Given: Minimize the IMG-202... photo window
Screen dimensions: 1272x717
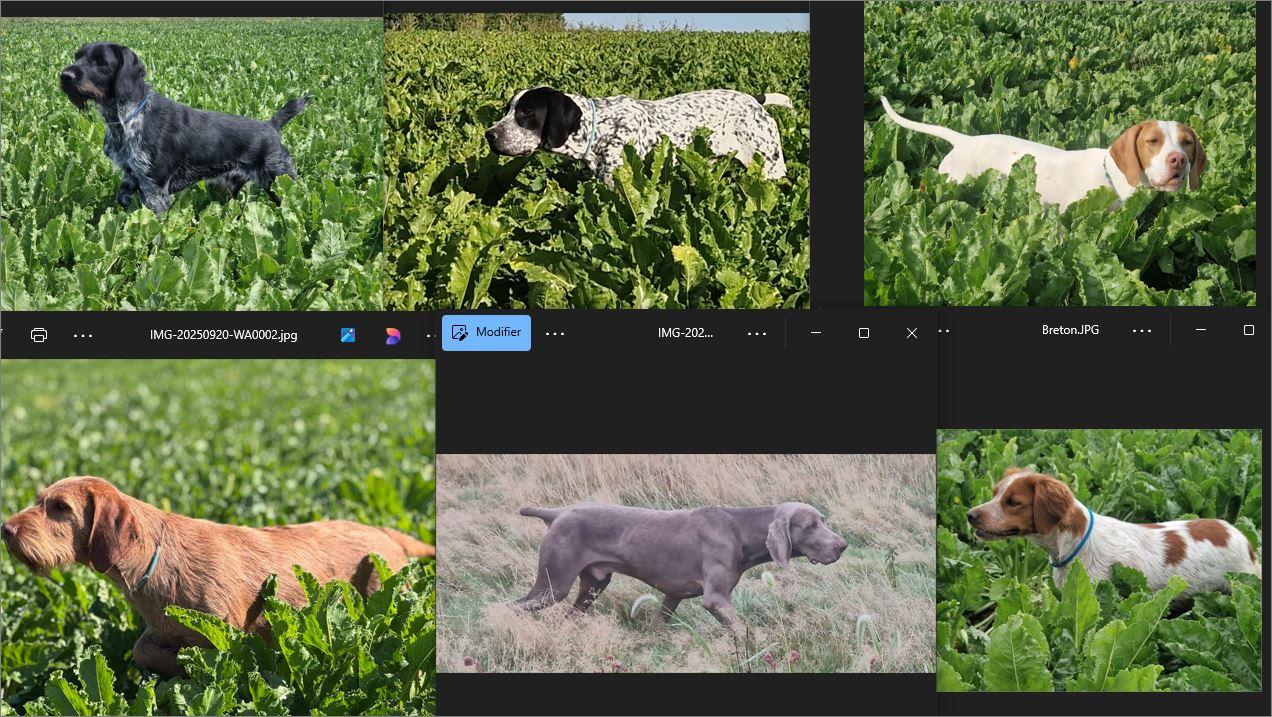Looking at the screenshot, I should click(x=816, y=333).
